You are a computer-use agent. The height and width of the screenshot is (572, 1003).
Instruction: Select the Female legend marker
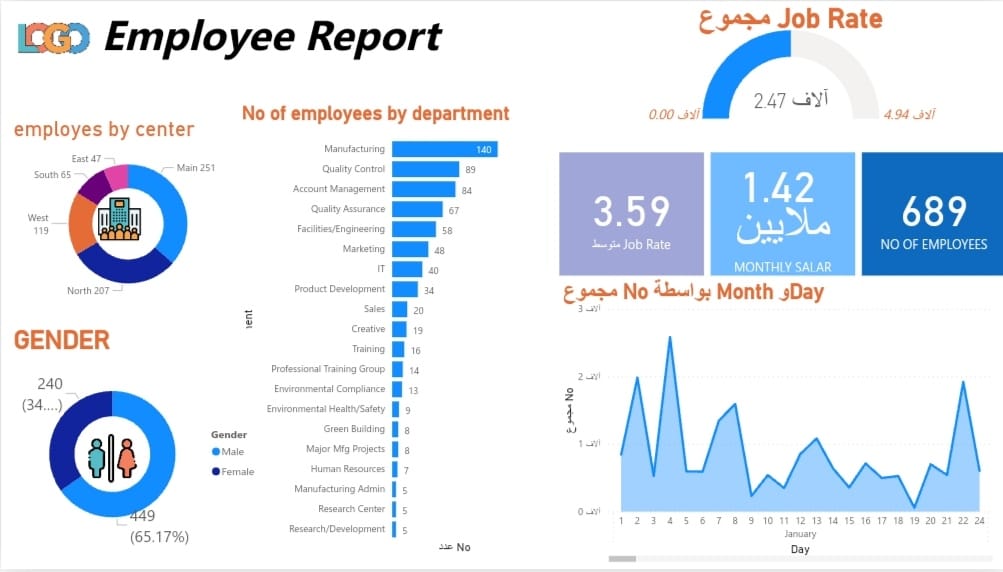(215, 471)
